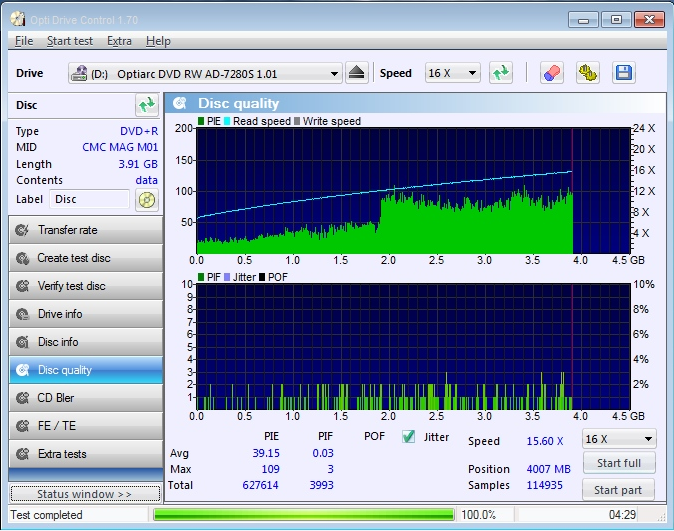Refresh disc info with green arrows icon
The height and width of the screenshot is (531, 674).
click(x=147, y=105)
